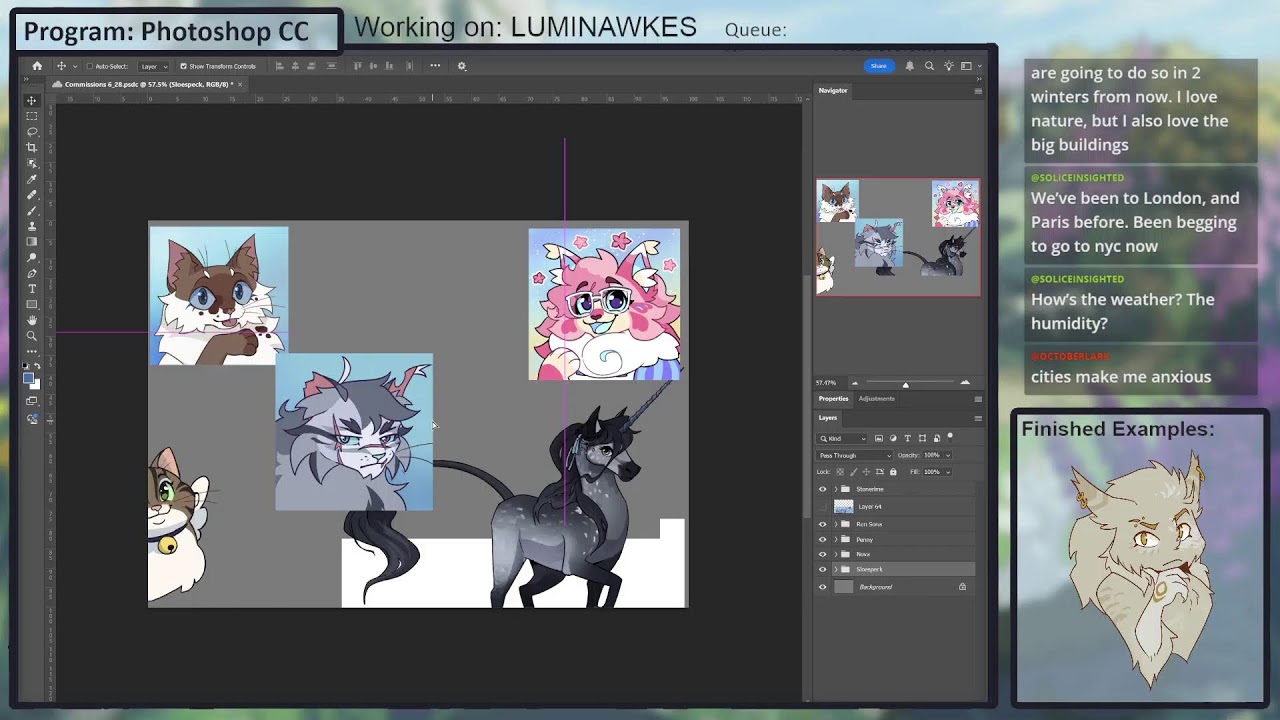Click the search magnifier near Share

929,66
